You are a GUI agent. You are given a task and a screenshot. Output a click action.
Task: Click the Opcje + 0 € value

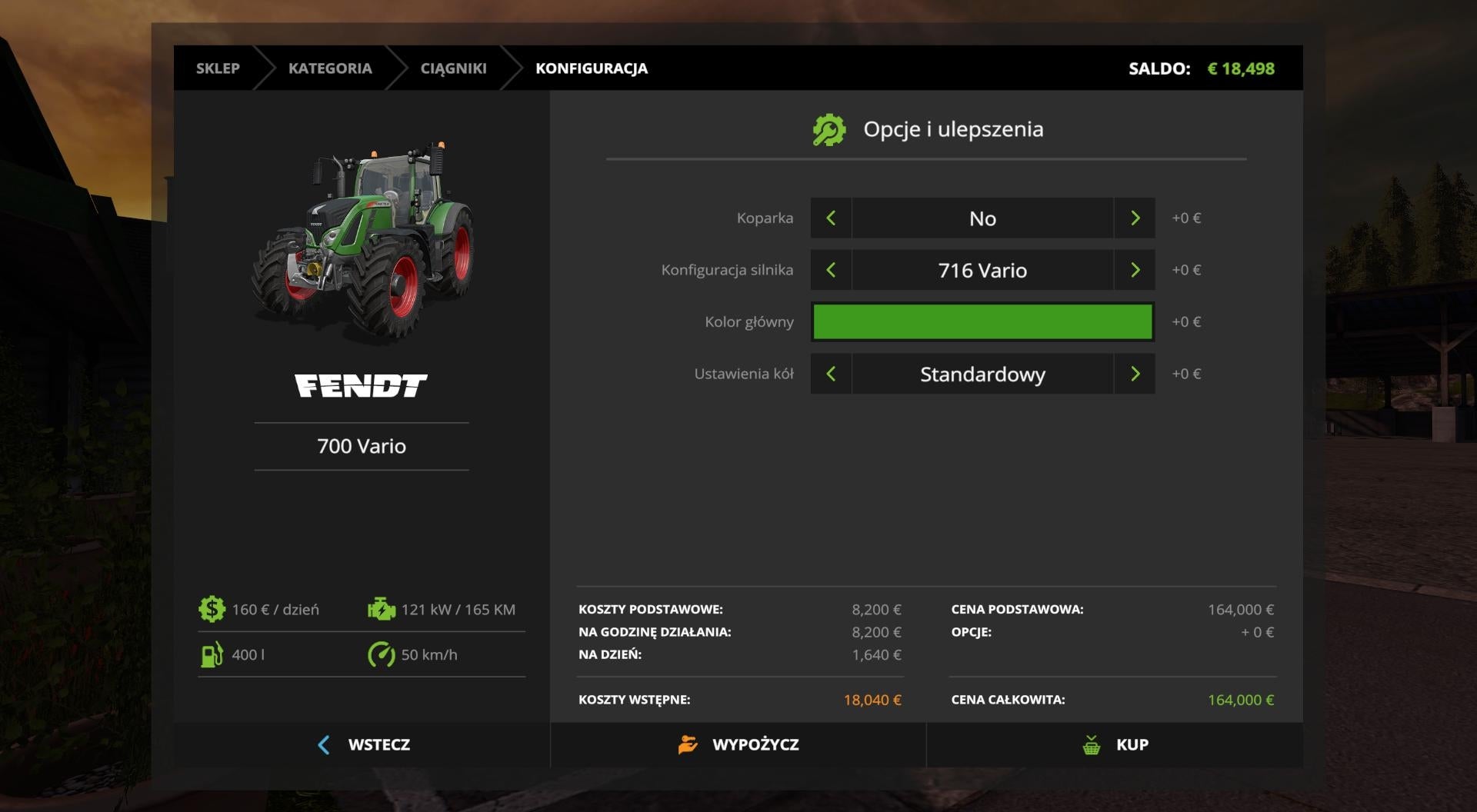pyautogui.click(x=1257, y=632)
